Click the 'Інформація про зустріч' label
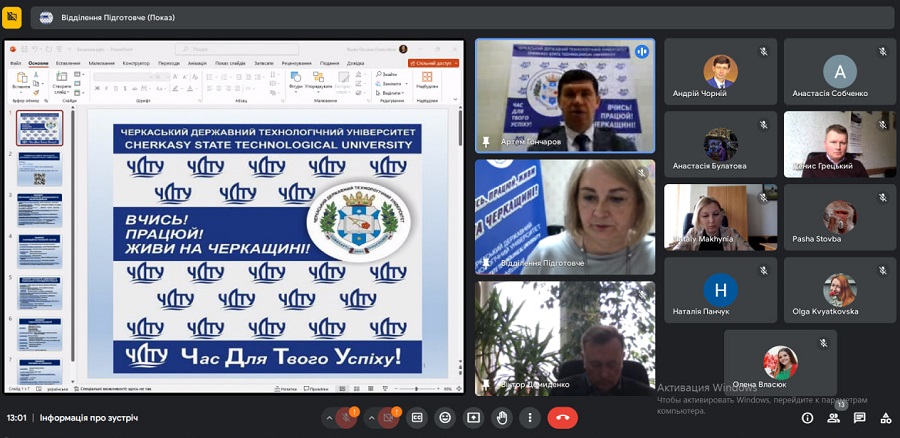The width and height of the screenshot is (900, 438). (x=89, y=418)
